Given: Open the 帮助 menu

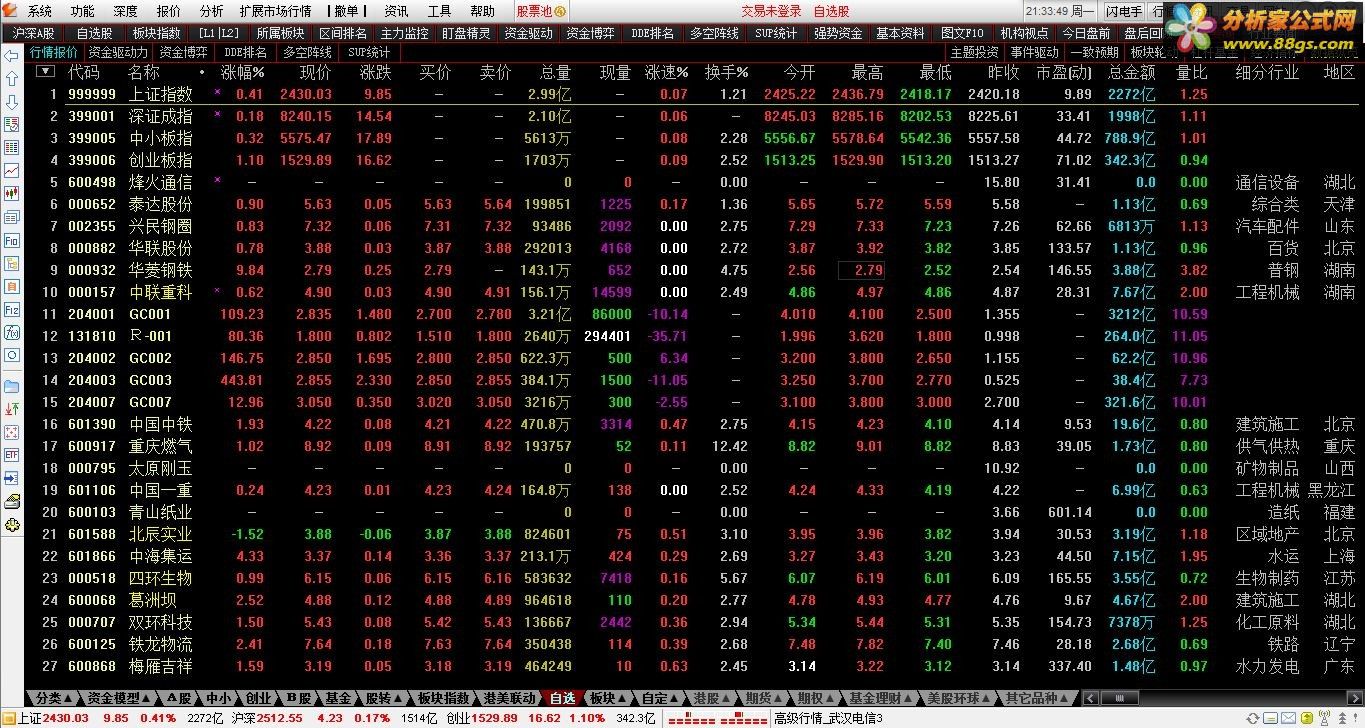Looking at the screenshot, I should point(482,11).
